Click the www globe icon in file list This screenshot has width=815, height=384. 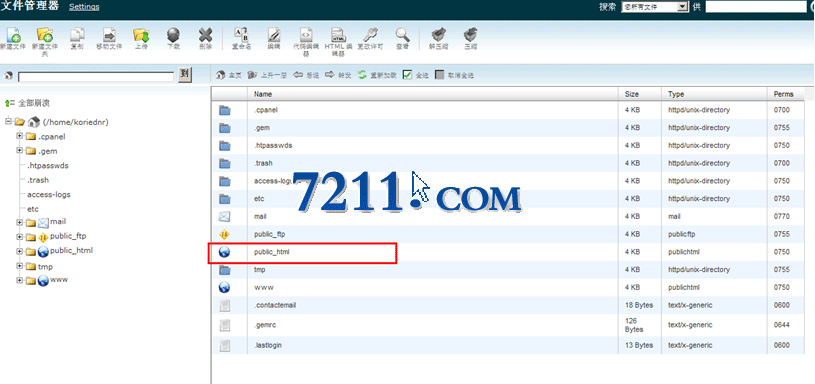point(225,287)
